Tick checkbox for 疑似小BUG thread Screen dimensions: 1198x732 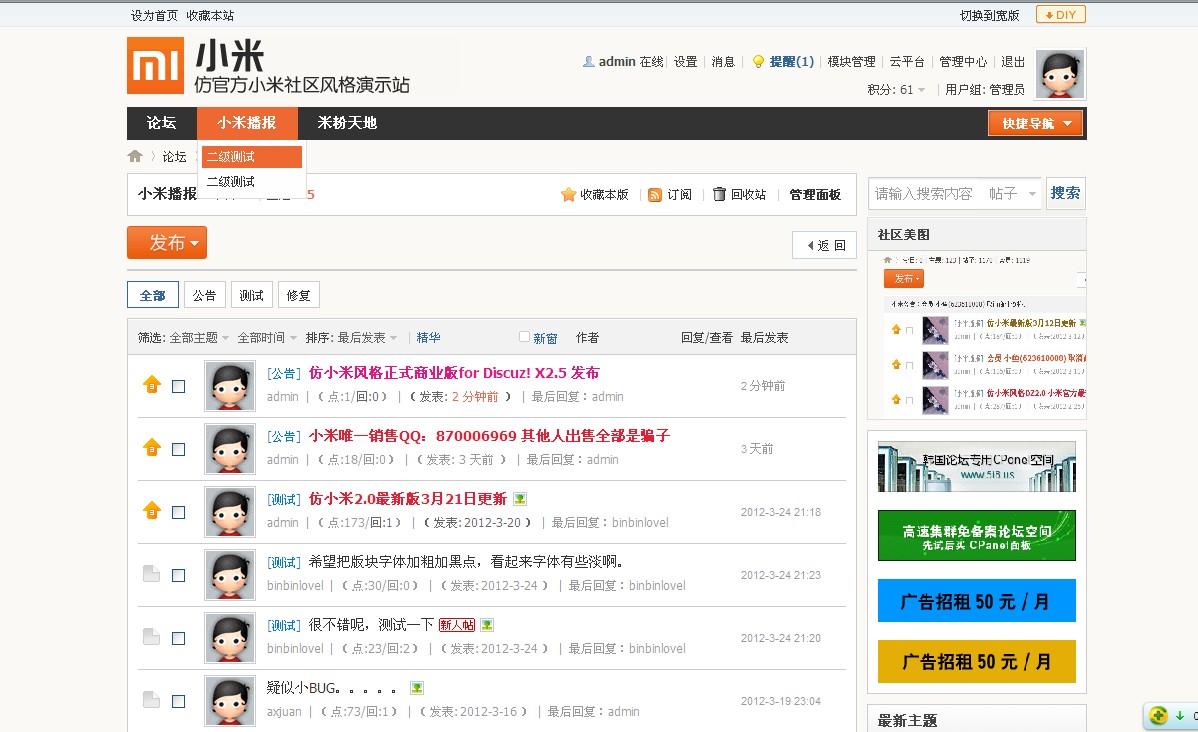(x=179, y=701)
